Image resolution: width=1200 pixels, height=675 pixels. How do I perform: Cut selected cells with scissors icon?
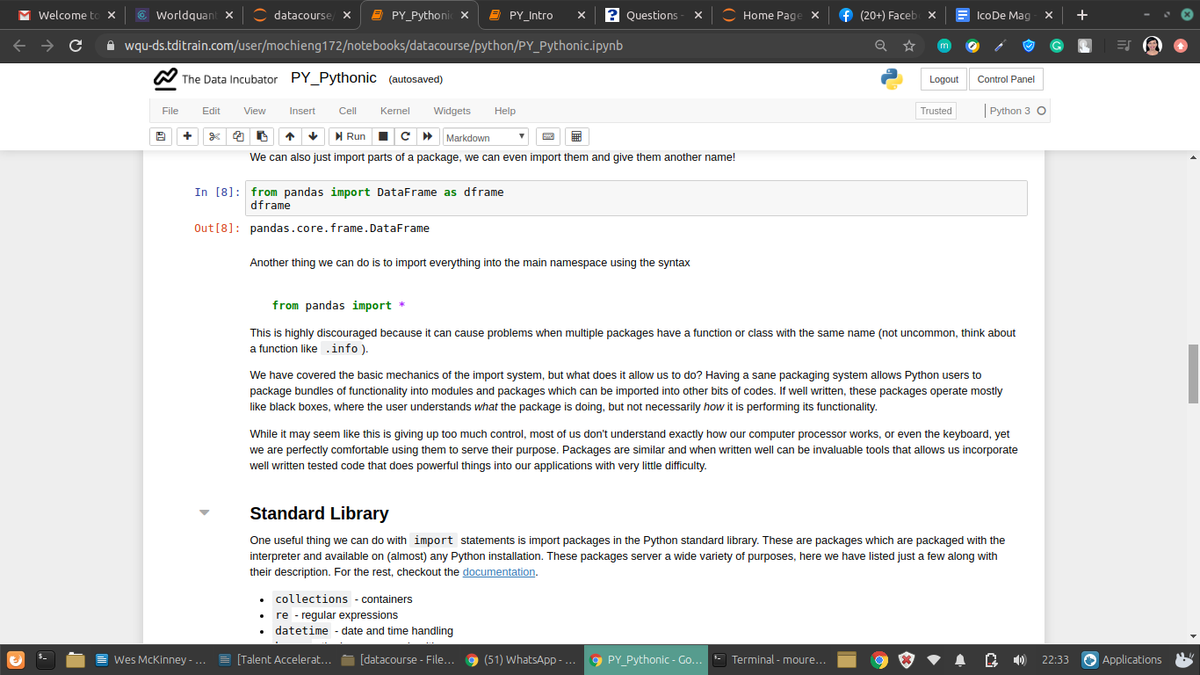pos(215,137)
